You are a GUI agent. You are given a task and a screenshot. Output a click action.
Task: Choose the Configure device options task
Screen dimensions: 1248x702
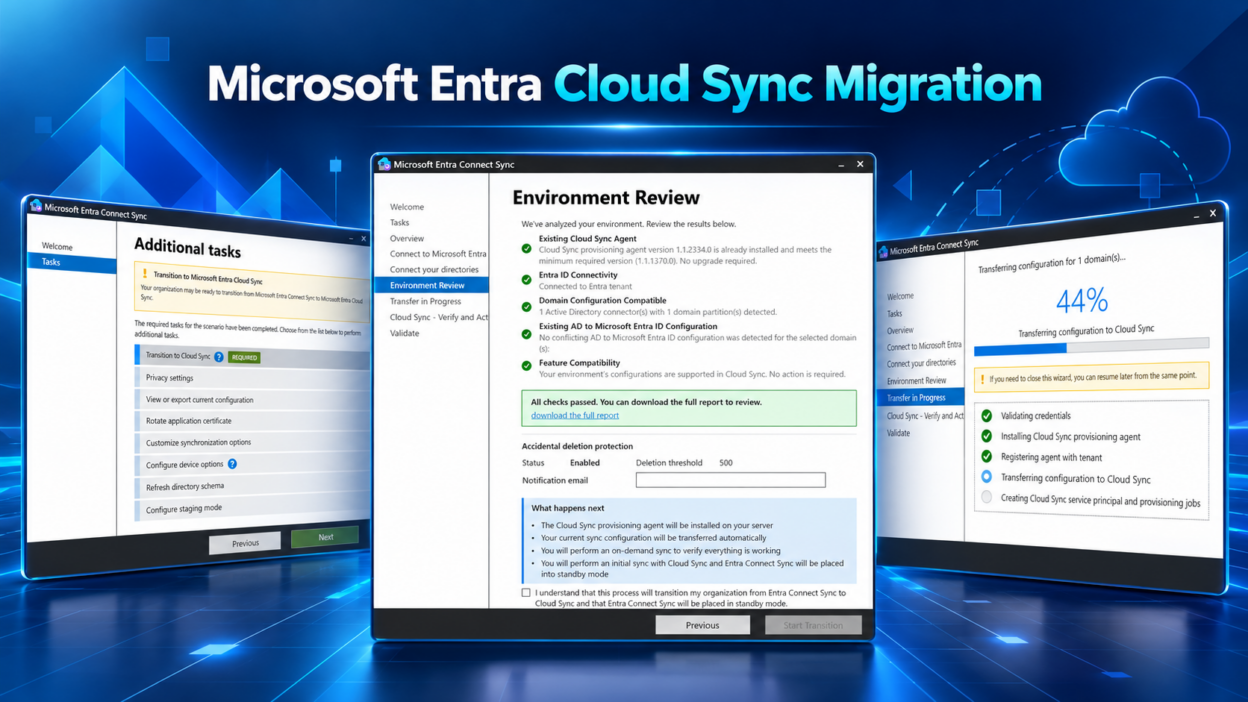(252, 464)
